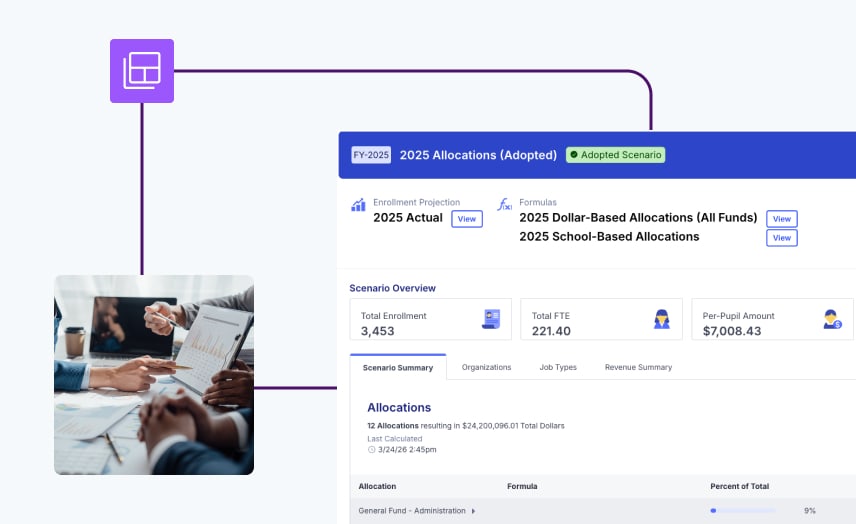Click the business meeting photo thumbnail
The width and height of the screenshot is (856, 524).
pyautogui.click(x=154, y=375)
